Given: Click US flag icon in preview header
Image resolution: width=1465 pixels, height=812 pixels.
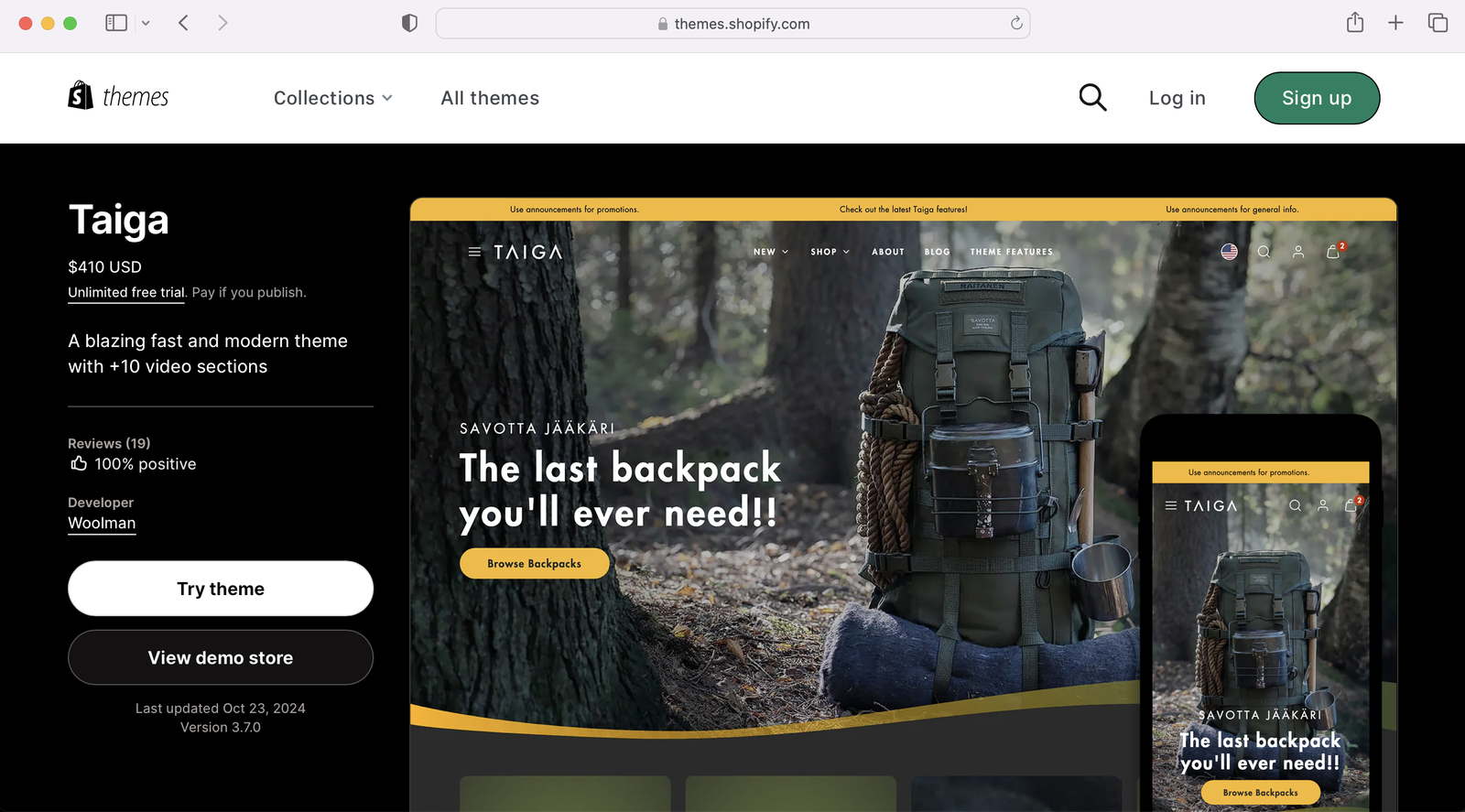Looking at the screenshot, I should click(1229, 252).
